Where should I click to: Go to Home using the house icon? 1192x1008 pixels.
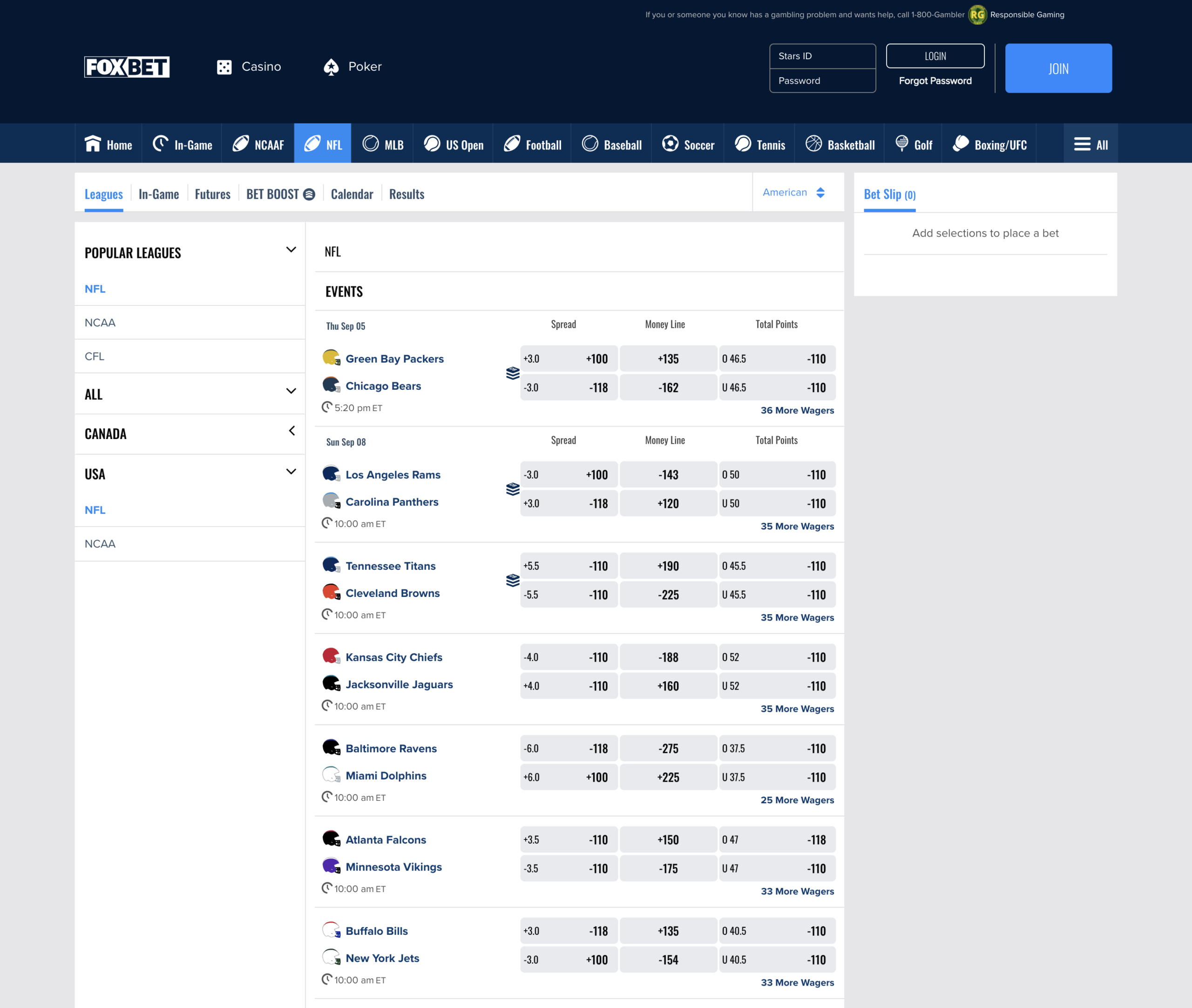pyautogui.click(x=93, y=143)
